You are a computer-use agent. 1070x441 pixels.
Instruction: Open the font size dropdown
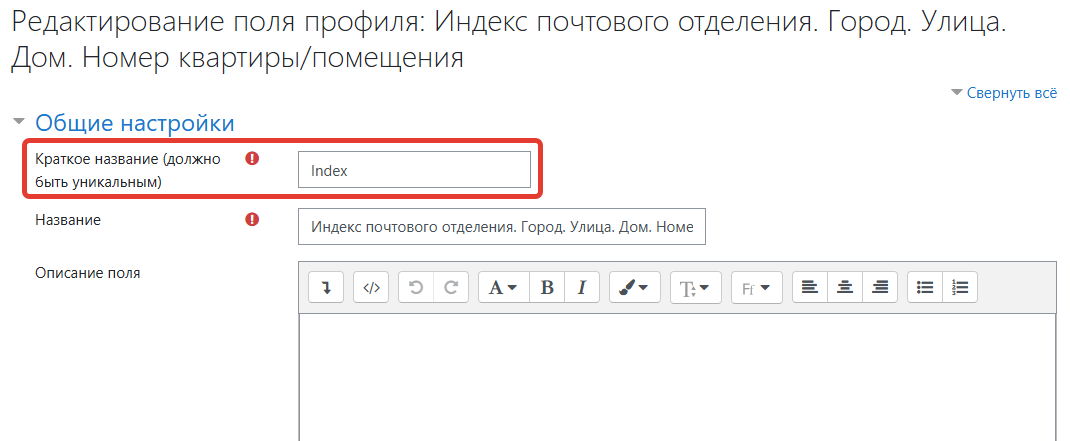(695, 287)
